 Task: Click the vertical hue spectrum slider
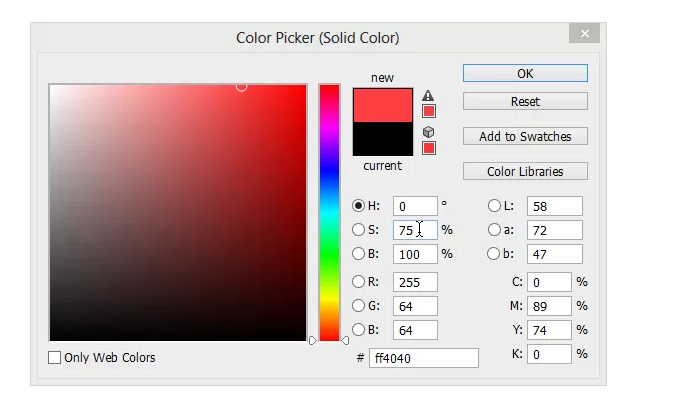(329, 212)
